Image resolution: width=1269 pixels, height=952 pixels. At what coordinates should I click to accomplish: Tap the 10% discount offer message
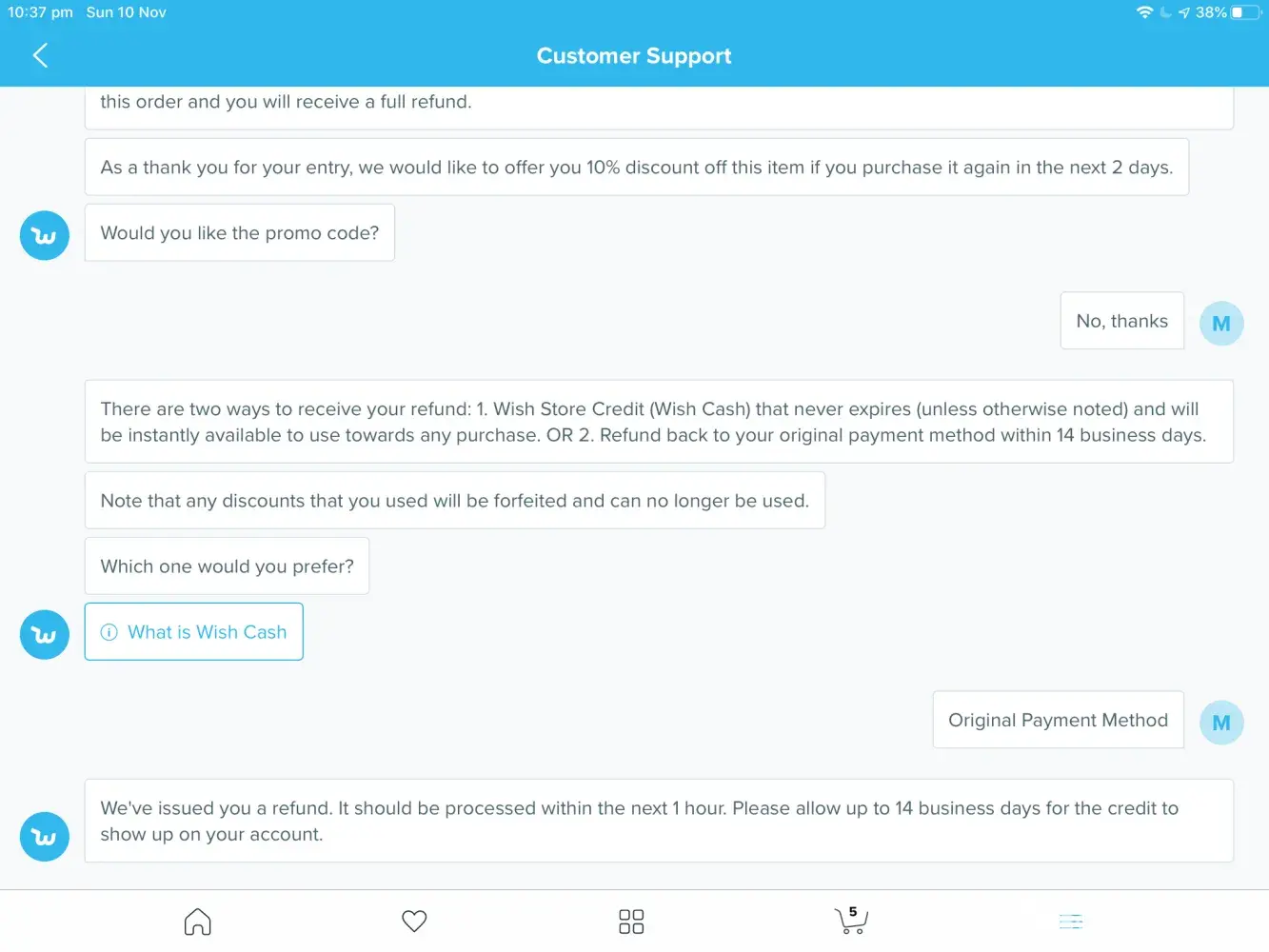636,168
